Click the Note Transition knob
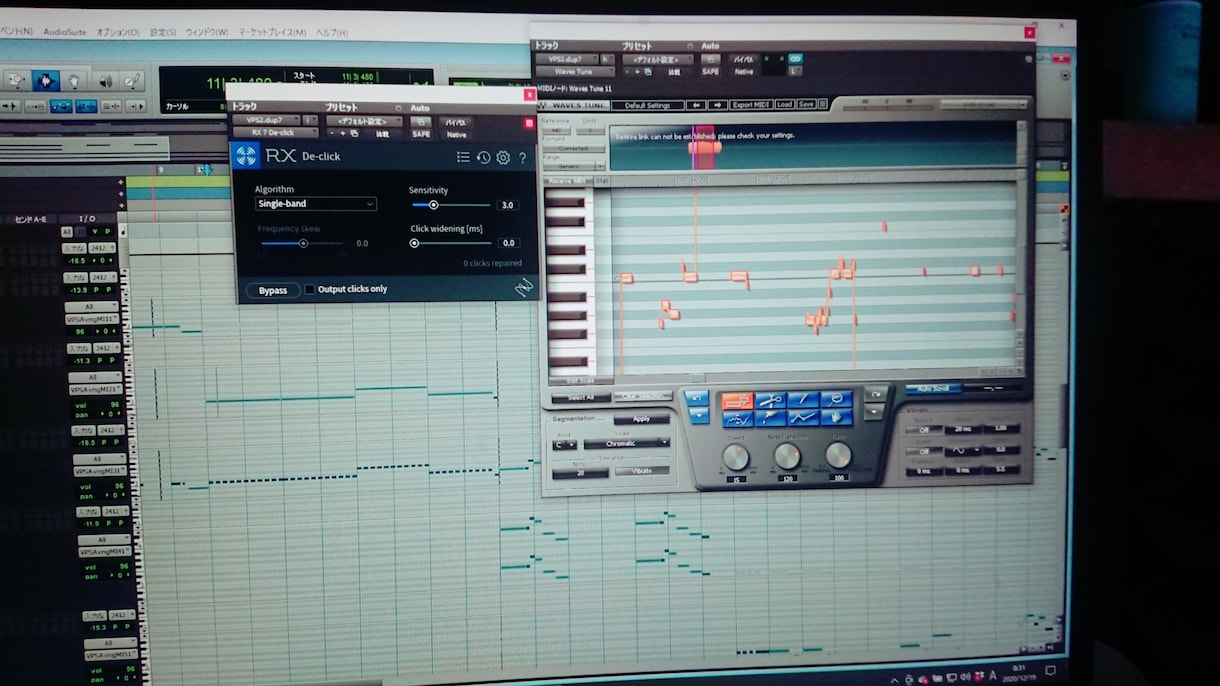Screen dimensions: 1220x686 tap(787, 456)
